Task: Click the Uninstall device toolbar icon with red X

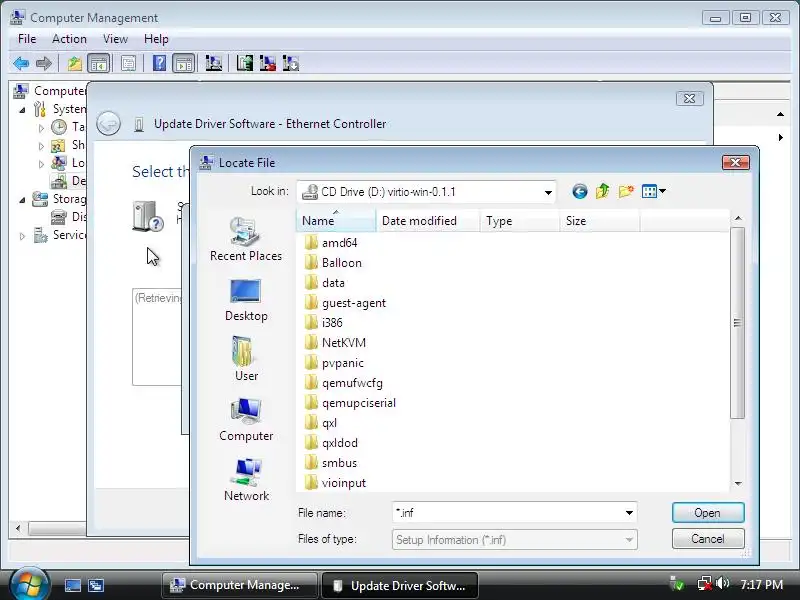Action: coord(267,64)
